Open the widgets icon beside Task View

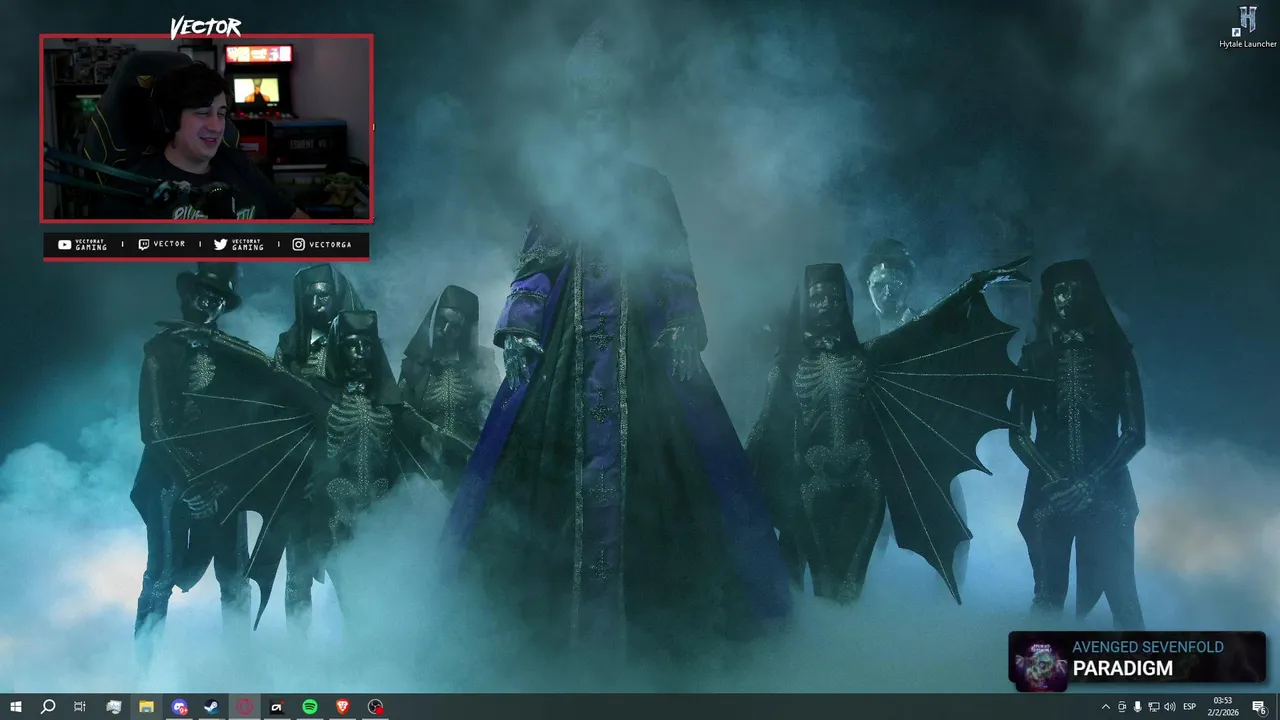point(113,707)
